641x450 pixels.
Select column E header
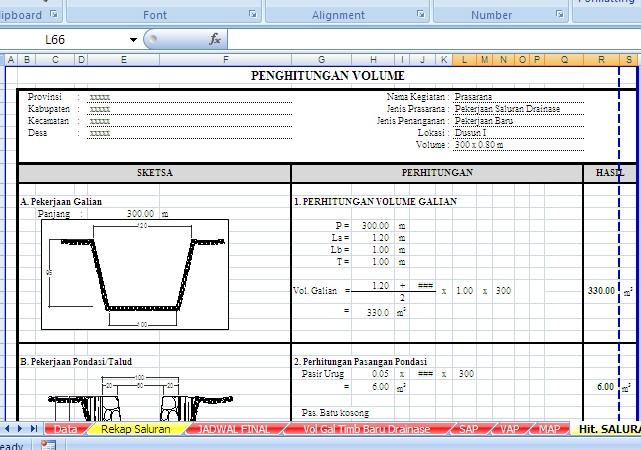tap(123, 60)
